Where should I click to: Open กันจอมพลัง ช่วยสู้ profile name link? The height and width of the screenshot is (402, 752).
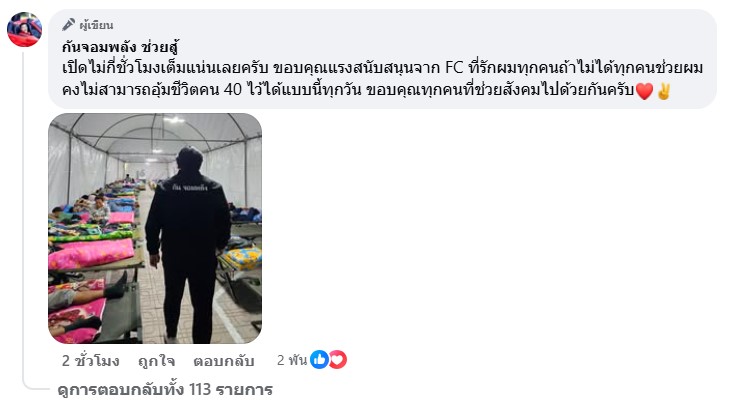(x=120, y=47)
